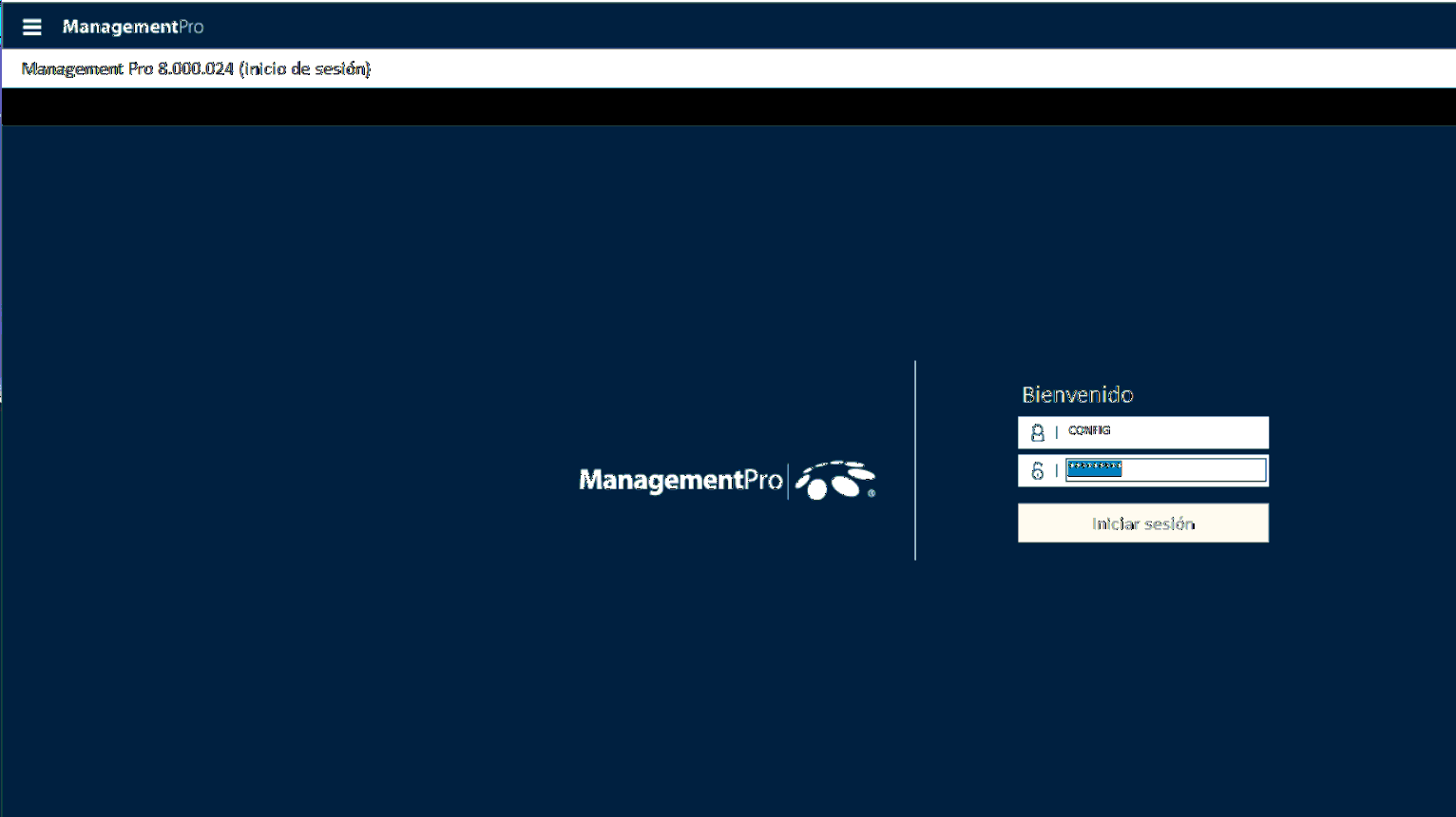Viewport: 1456px width, 817px height.
Task: Click the highlighted password asterisks
Action: [1094, 468]
